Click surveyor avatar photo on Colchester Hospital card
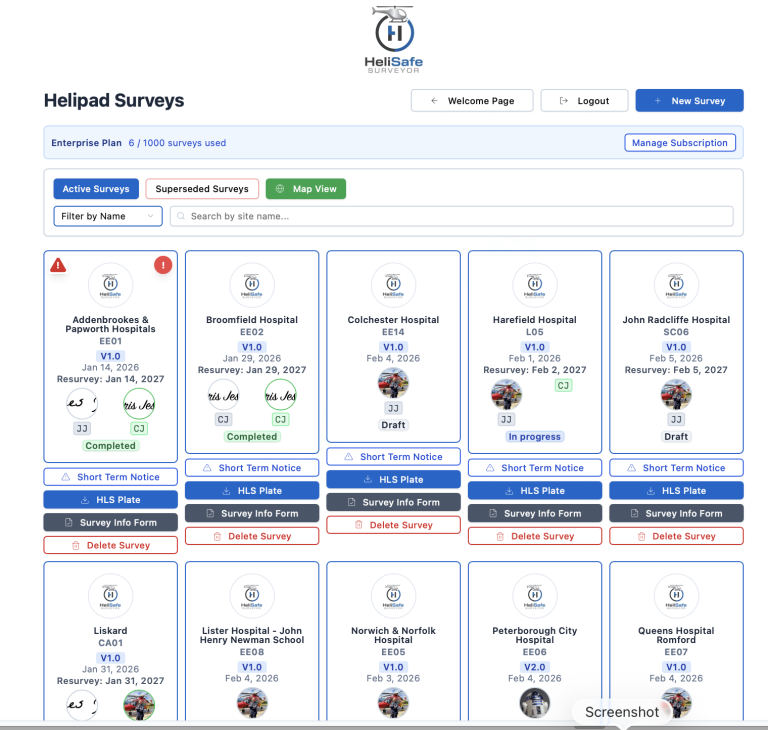 (393, 384)
